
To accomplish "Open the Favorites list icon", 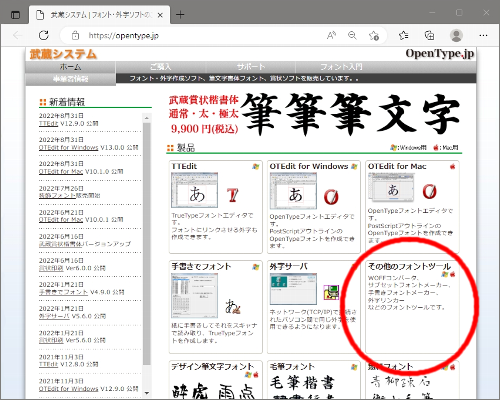I will coord(404,35).
